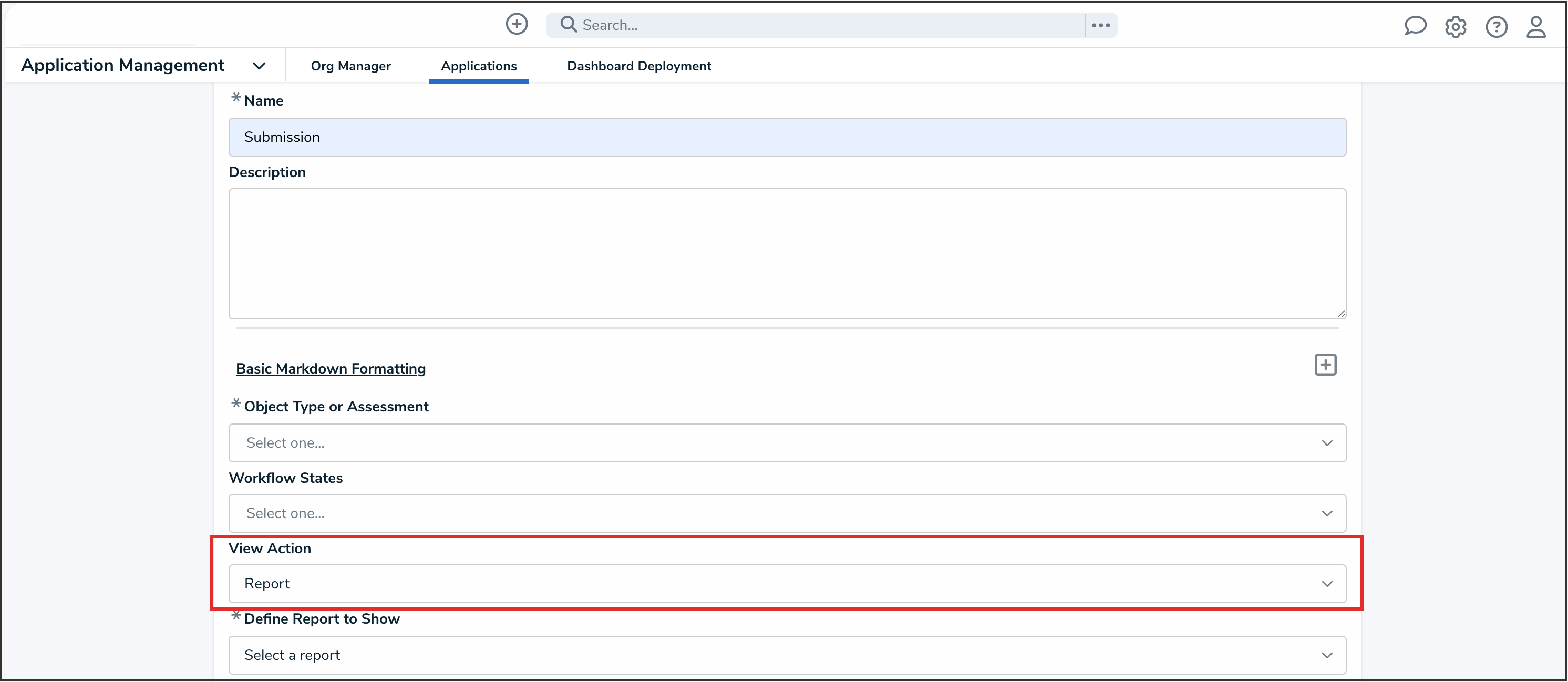Open the search bar magnifier icon

[x=569, y=24]
